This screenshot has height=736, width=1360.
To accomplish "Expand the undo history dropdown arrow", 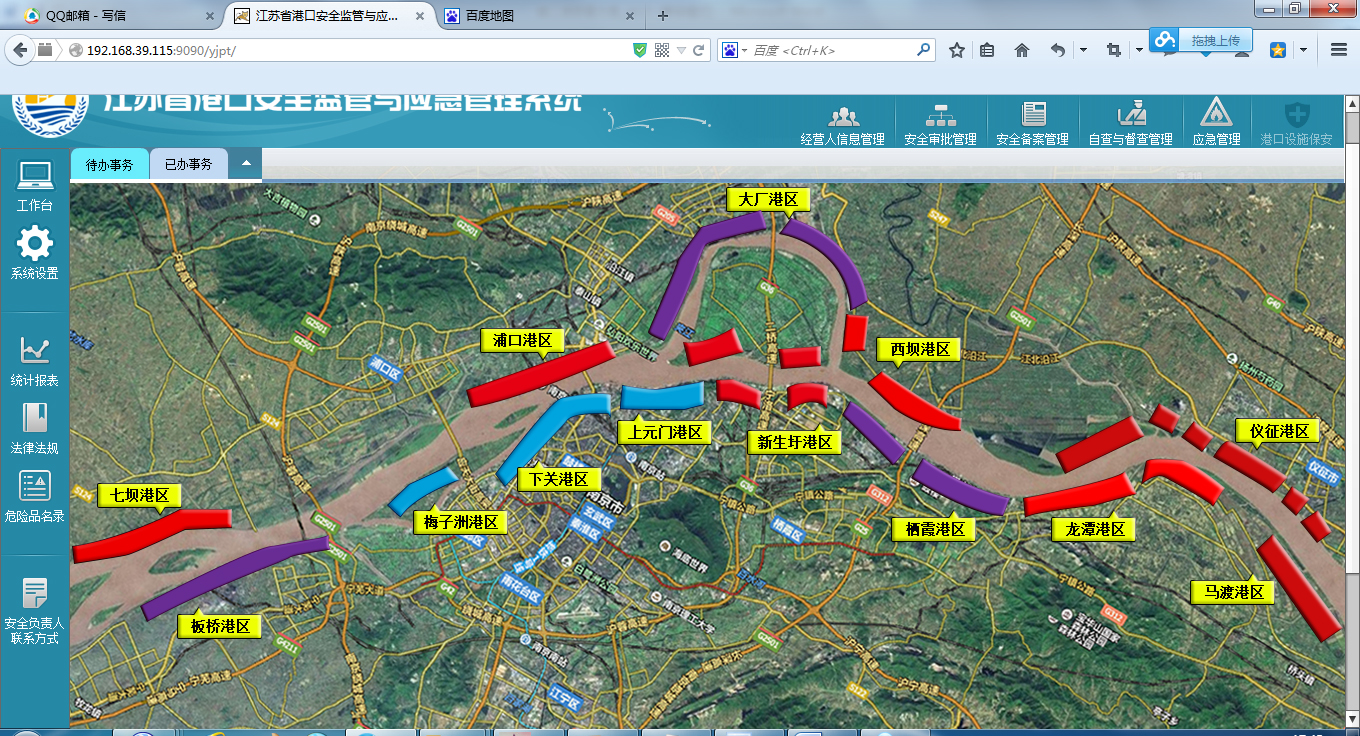I will [1083, 50].
